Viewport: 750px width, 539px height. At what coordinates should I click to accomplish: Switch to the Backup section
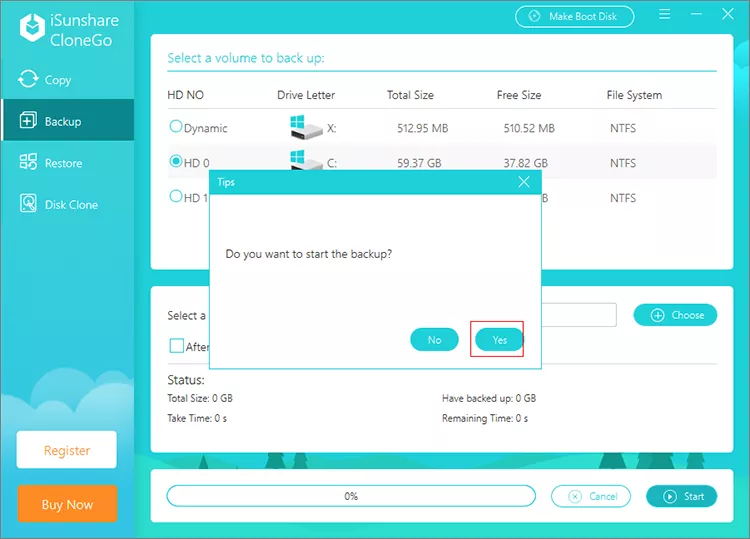(67, 121)
